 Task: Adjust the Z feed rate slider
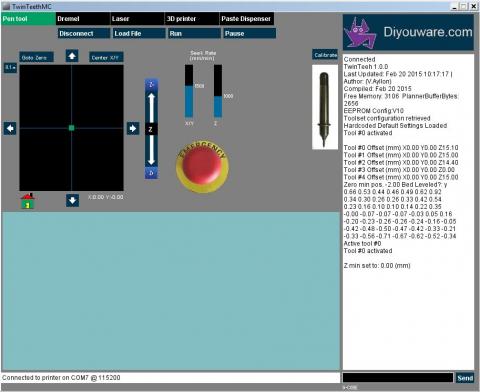click(218, 91)
